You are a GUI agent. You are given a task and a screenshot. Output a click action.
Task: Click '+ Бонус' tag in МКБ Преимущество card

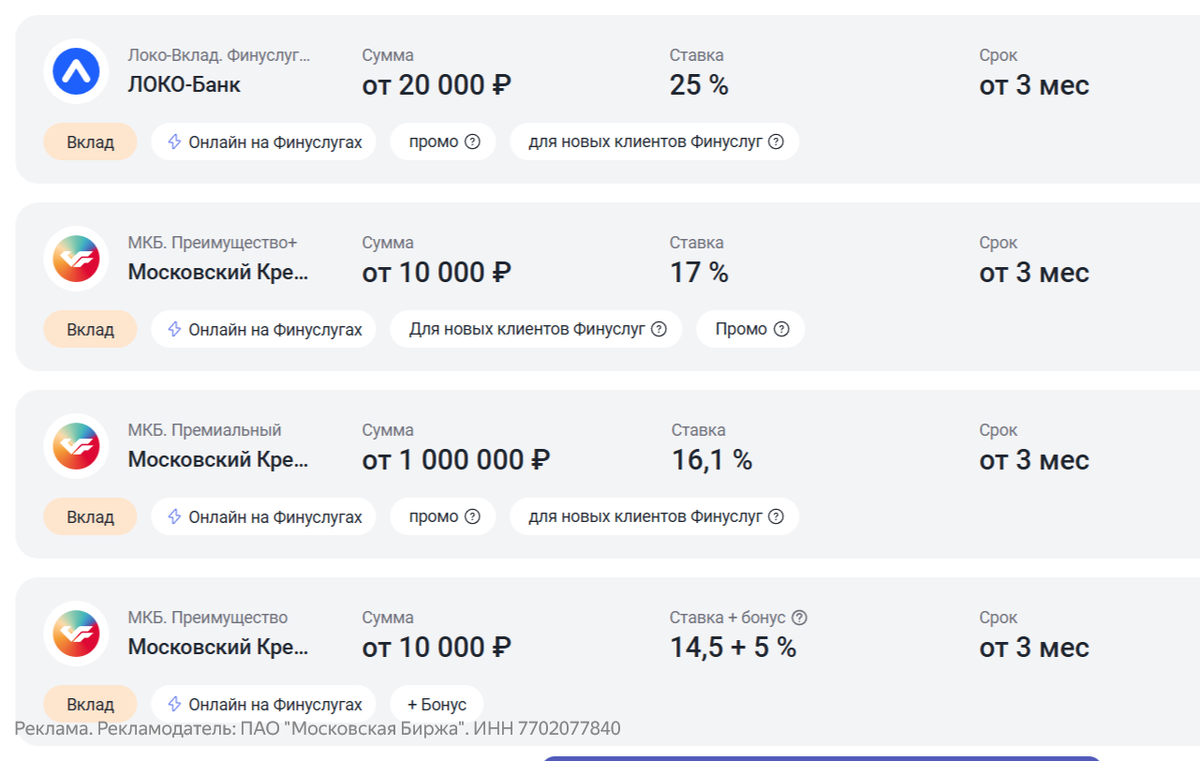pos(436,704)
